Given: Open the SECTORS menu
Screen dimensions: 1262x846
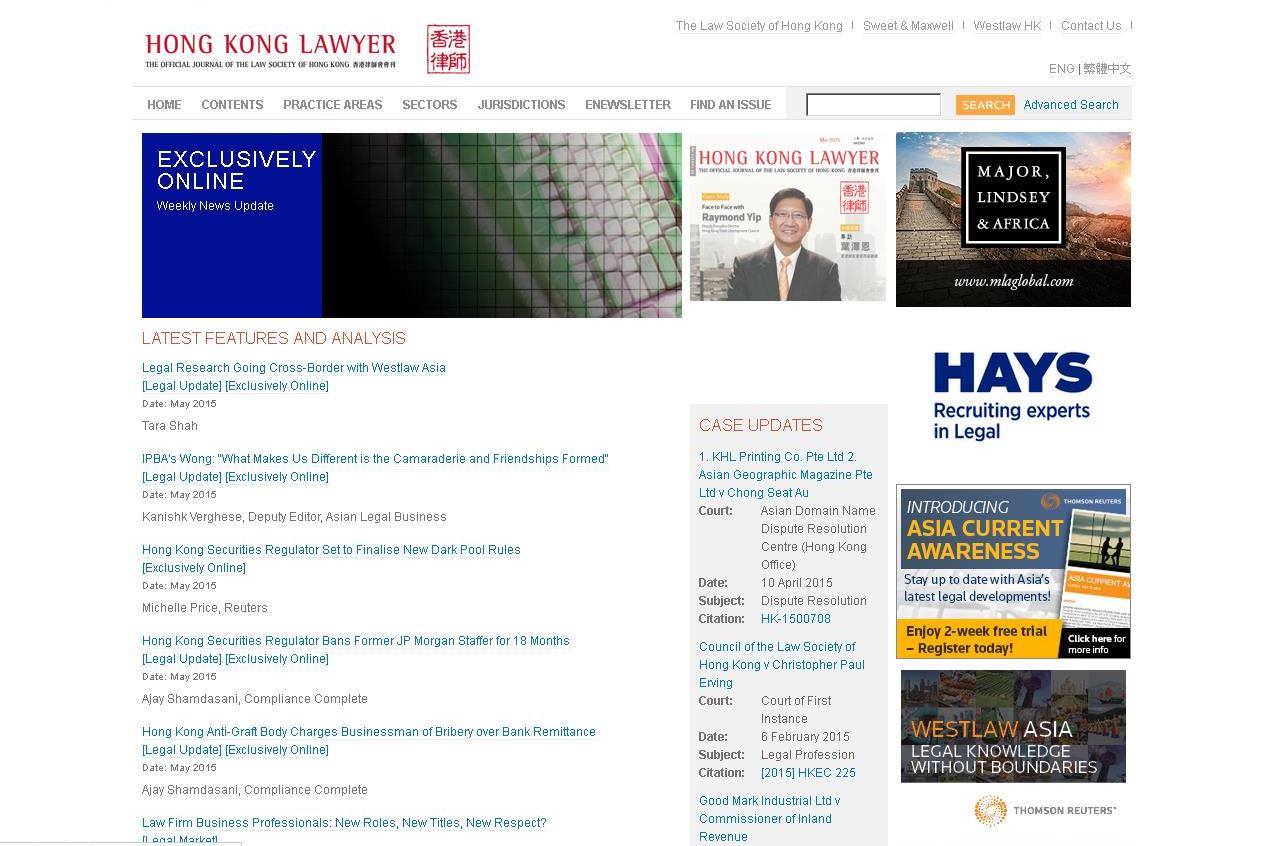Looking at the screenshot, I should [430, 104].
